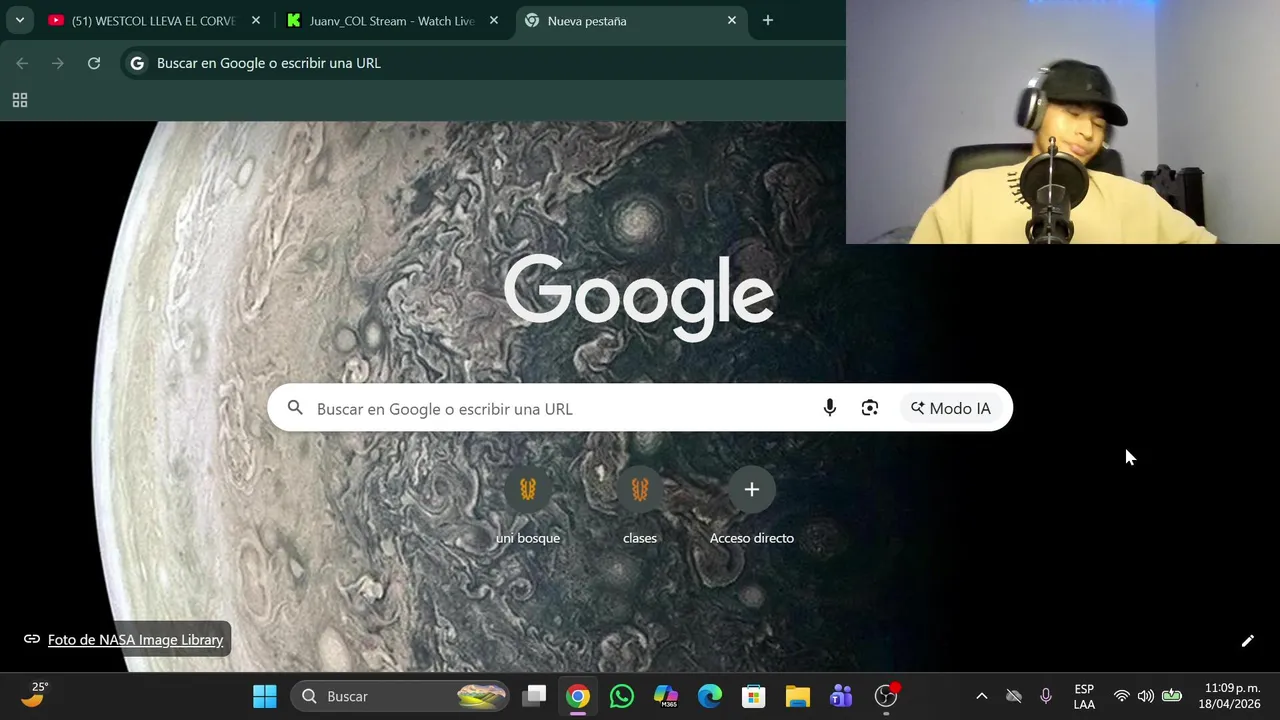The image size is (1280, 720).
Task: Open the apps grid in bookmarks bar
Action: click(x=20, y=100)
